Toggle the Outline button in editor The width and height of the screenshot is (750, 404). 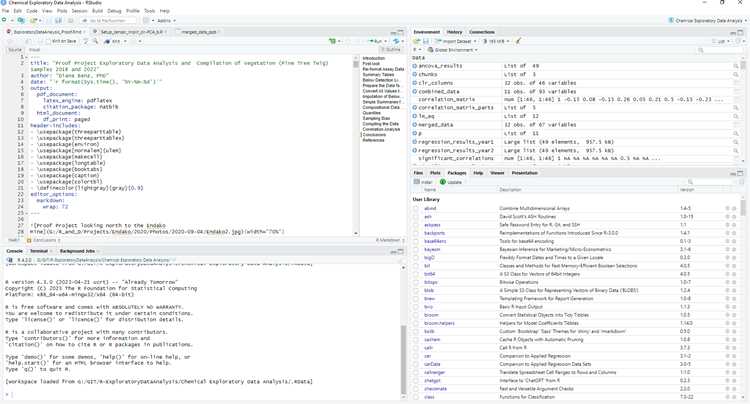391,50
